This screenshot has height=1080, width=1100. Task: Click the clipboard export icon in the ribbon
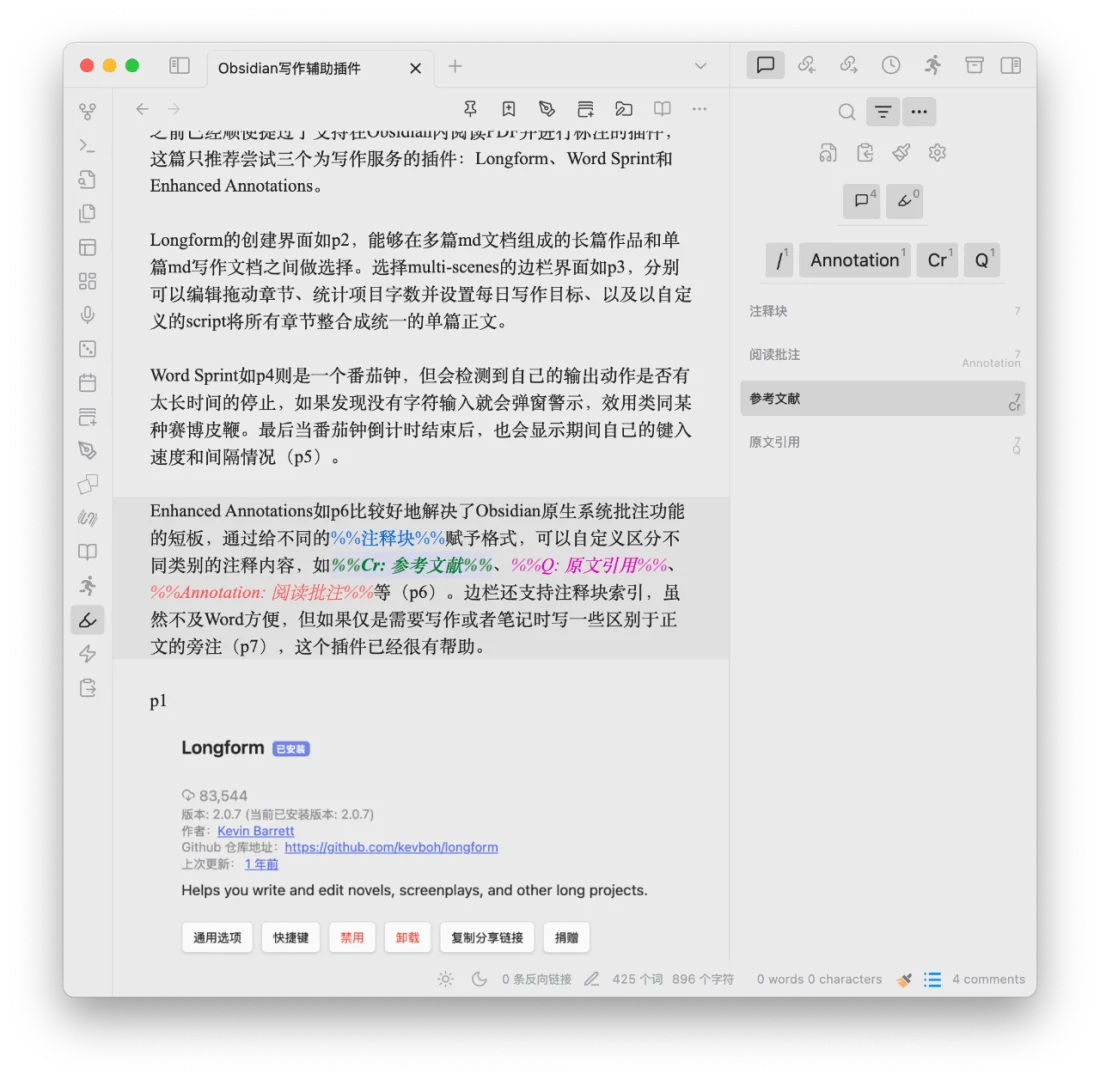(88, 688)
